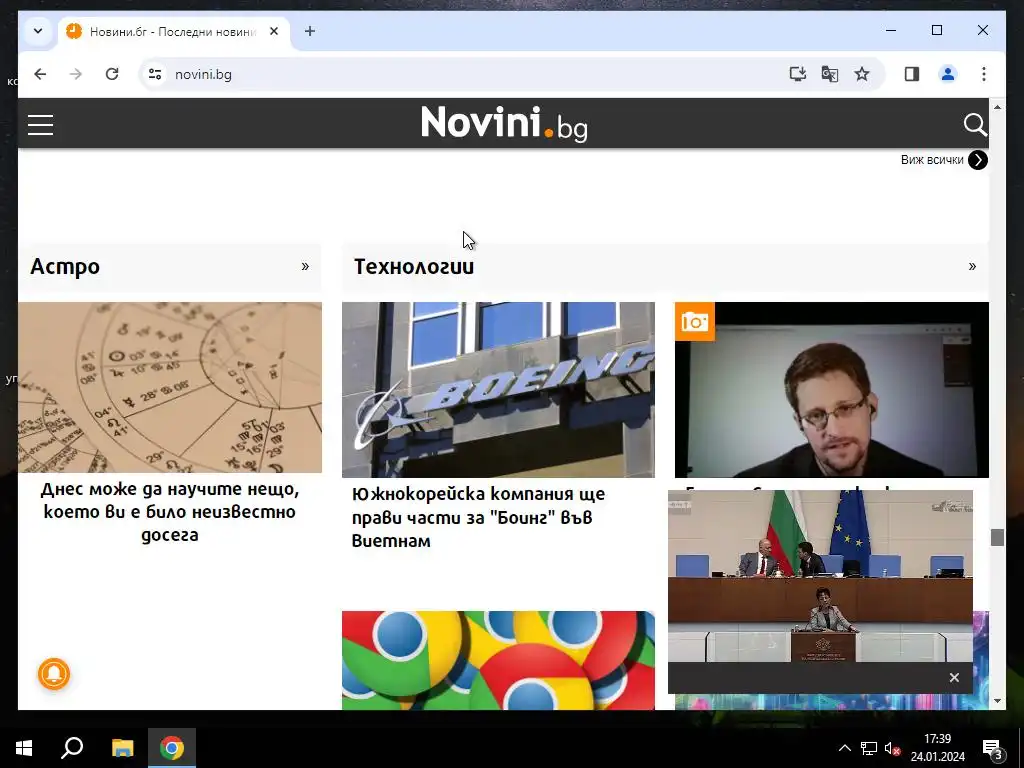Read 'Южнокорейска компания ще прави части' headline
Image resolution: width=1024 pixels, height=768 pixels.
click(x=479, y=517)
